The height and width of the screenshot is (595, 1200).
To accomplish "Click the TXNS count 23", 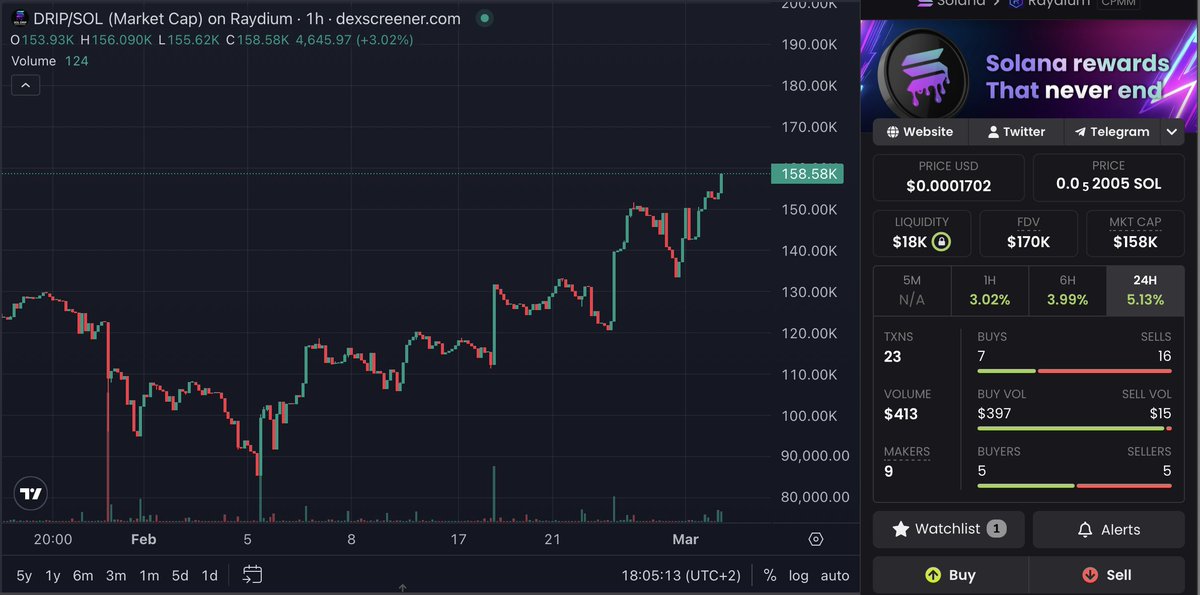I will pos(892,357).
